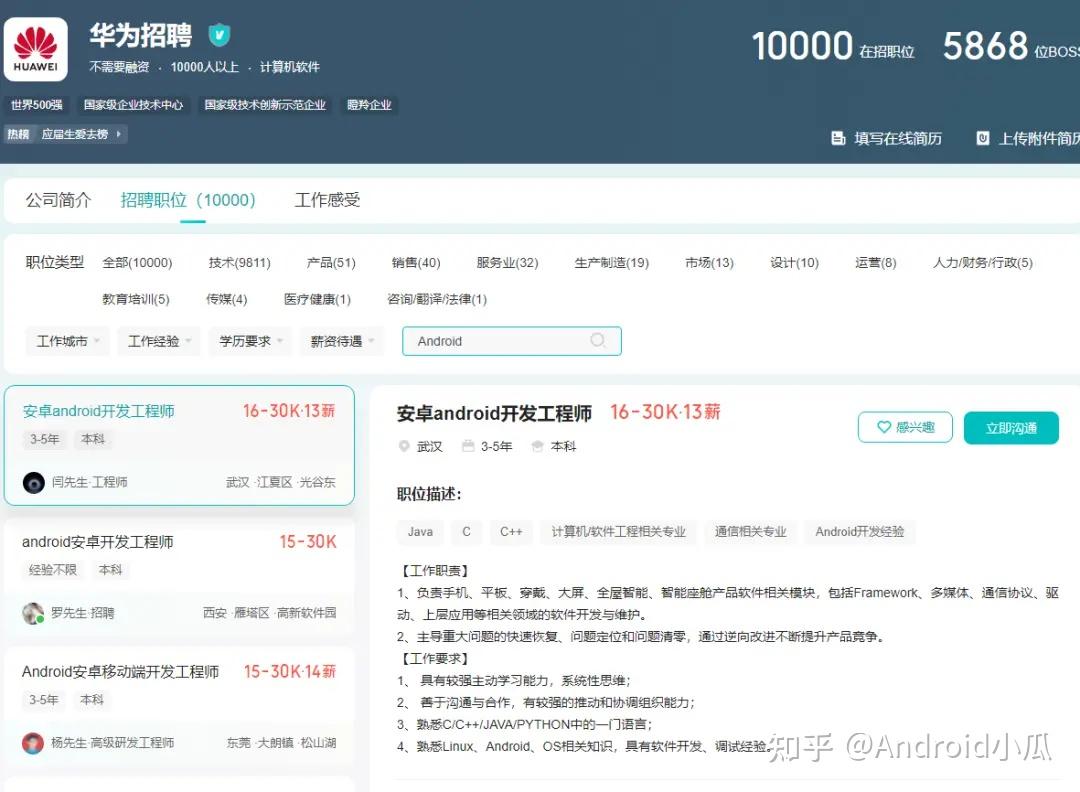The width and height of the screenshot is (1080, 792).
Task: Click the 国家级技术创新示范企业 tag
Action: [x=265, y=105]
